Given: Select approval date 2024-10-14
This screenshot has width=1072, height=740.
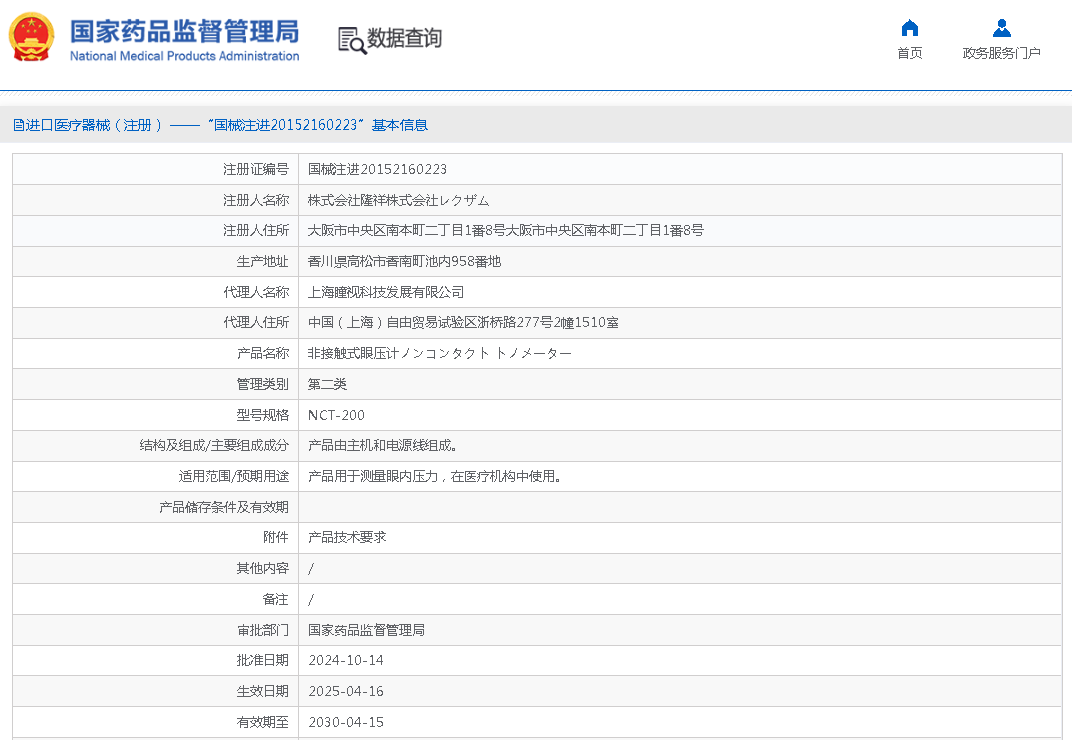Looking at the screenshot, I should [346, 661].
